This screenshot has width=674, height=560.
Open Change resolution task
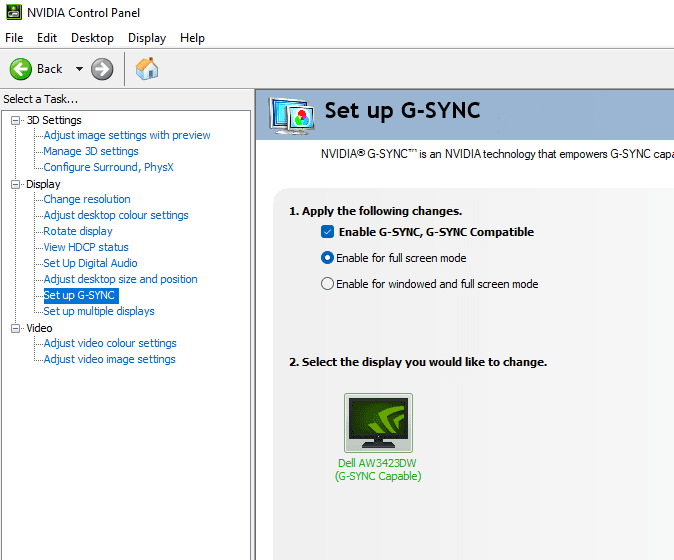(87, 199)
